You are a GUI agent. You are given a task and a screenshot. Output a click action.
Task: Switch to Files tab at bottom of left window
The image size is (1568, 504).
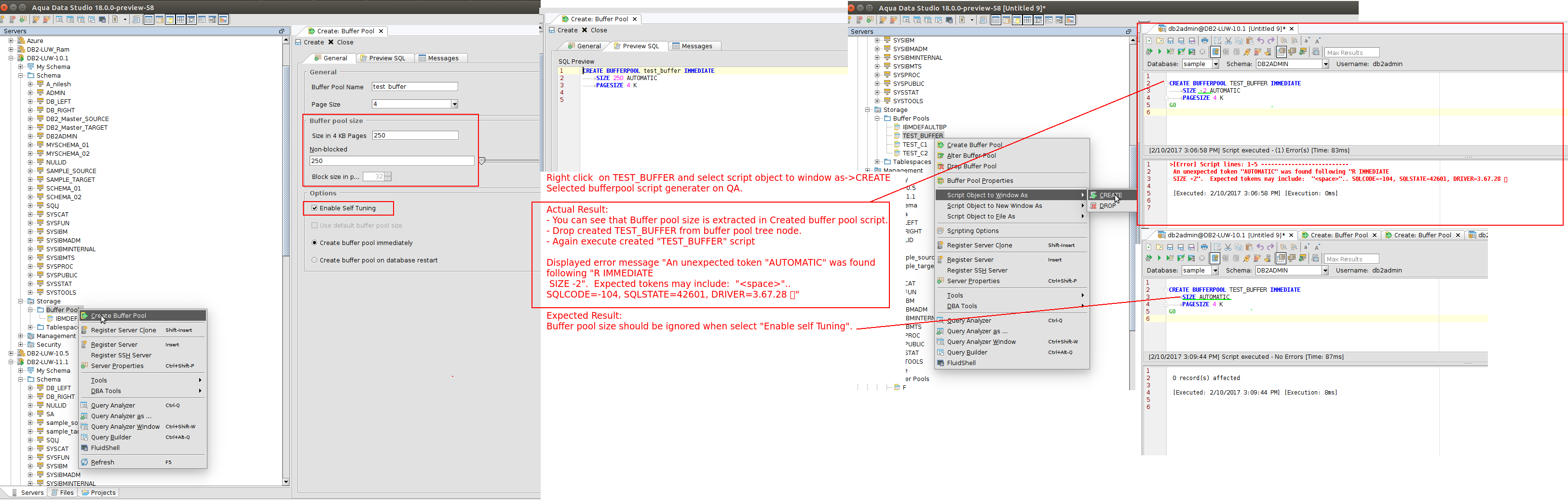point(62,493)
